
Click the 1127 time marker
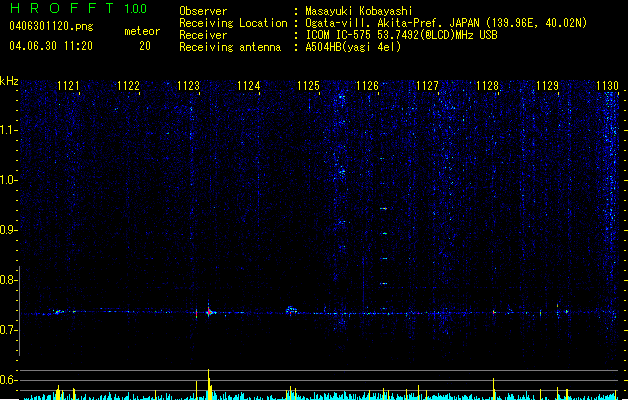(427, 86)
